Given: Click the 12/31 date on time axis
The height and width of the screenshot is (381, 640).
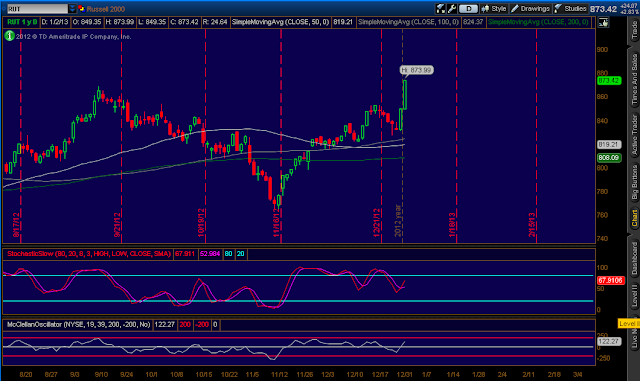Looking at the screenshot, I should [x=404, y=374].
